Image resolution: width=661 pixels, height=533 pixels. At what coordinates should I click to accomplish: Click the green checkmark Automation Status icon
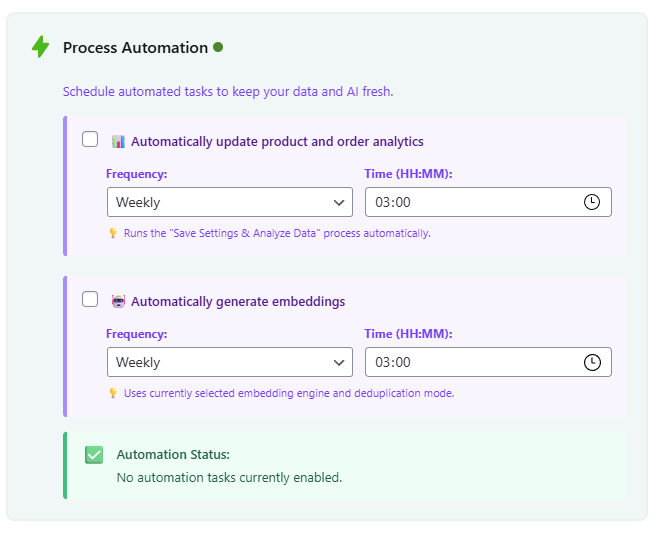click(94, 455)
